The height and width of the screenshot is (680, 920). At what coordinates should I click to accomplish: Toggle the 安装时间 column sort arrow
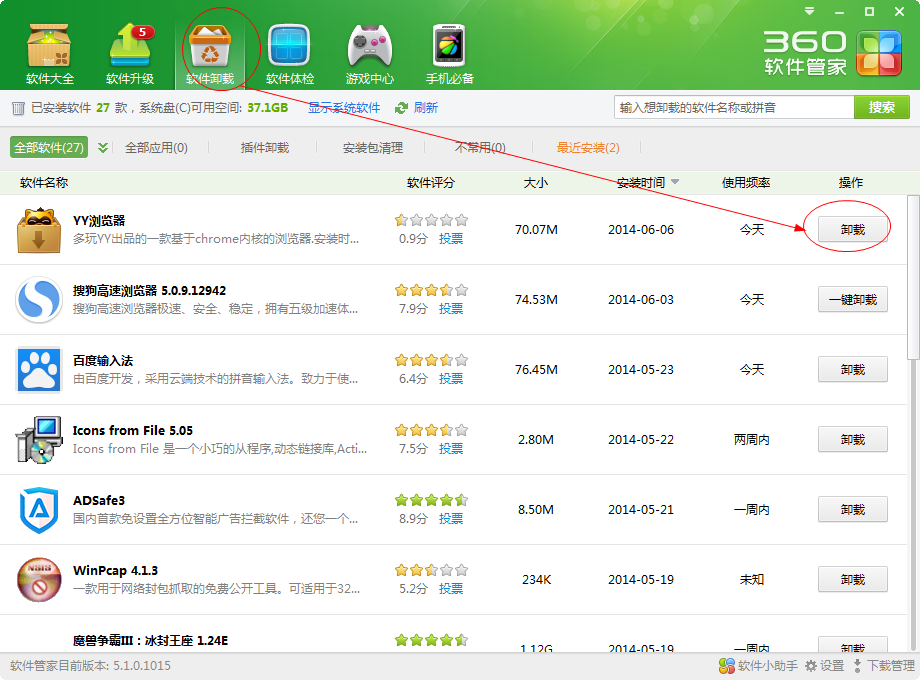pos(675,182)
